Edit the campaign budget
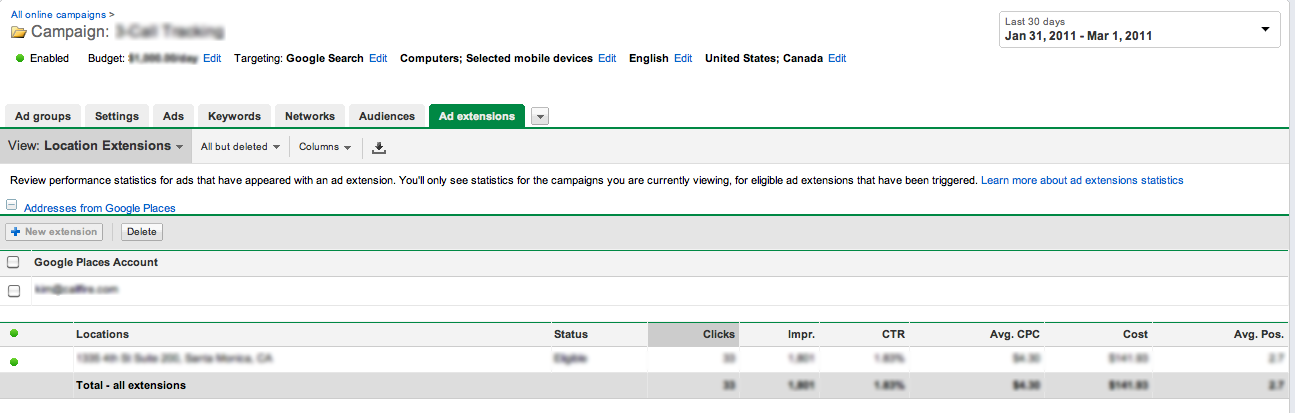 pos(212,59)
